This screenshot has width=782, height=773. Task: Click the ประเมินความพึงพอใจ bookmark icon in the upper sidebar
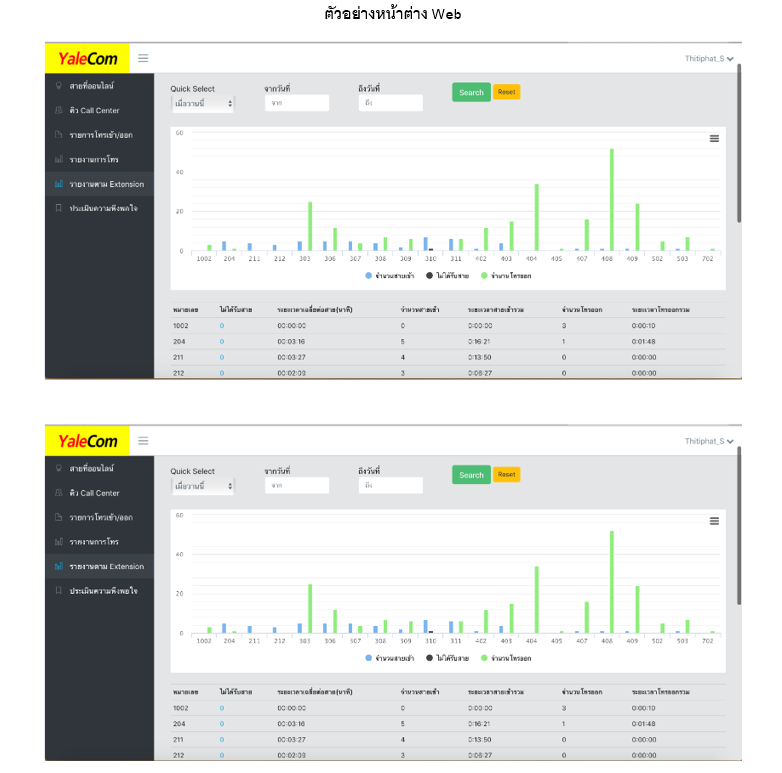point(60,208)
